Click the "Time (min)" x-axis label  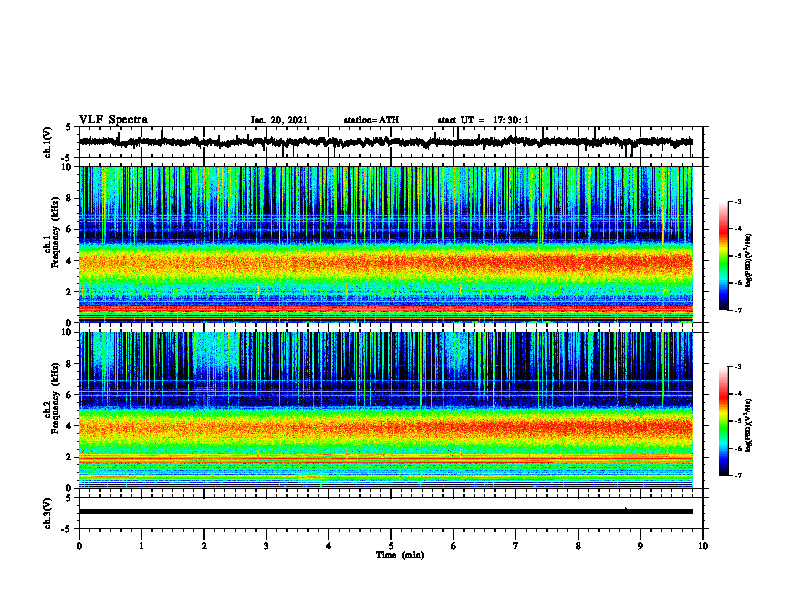(x=400, y=555)
